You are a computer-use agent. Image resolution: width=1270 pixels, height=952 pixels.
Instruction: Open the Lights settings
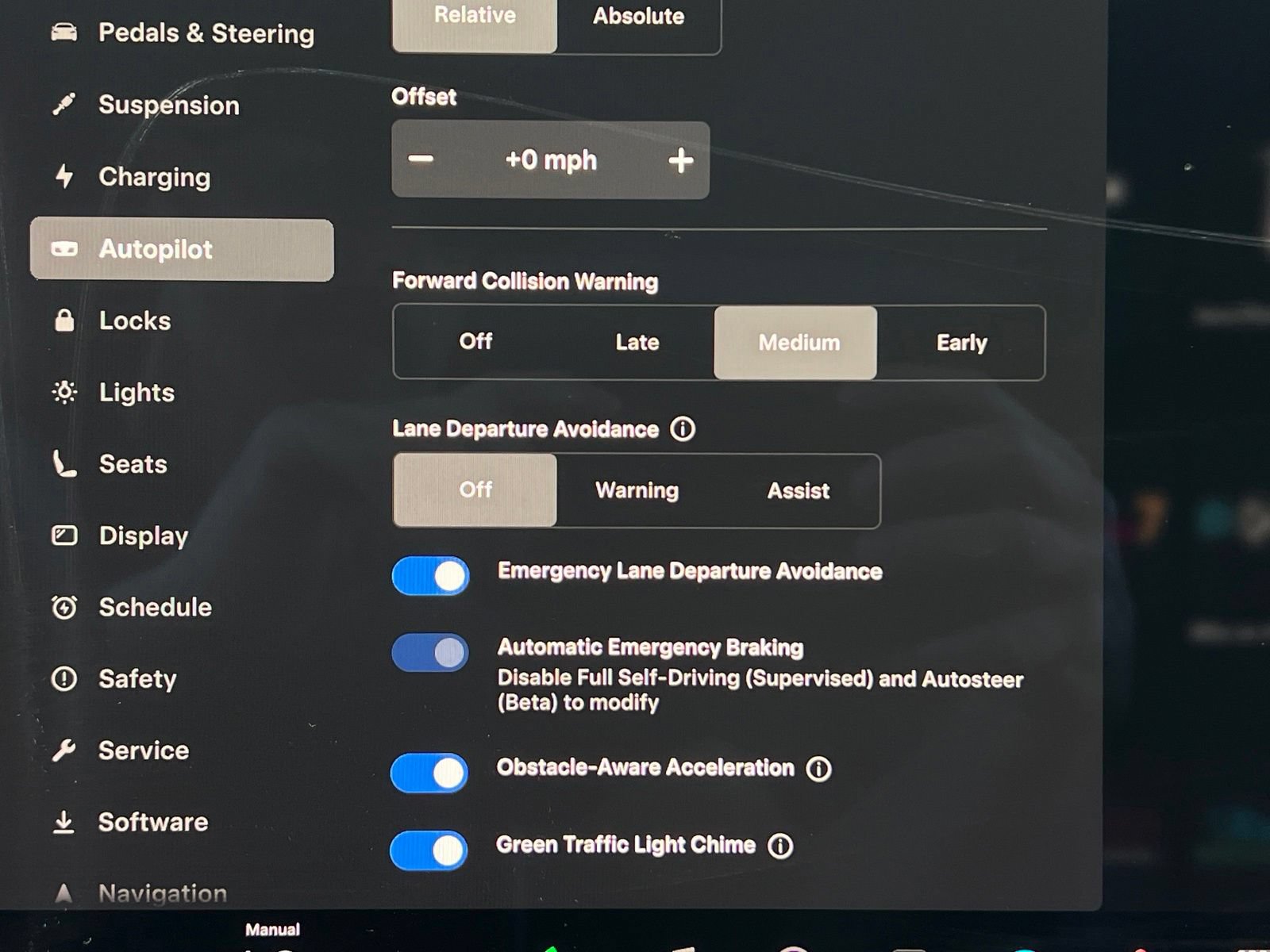coord(183,392)
